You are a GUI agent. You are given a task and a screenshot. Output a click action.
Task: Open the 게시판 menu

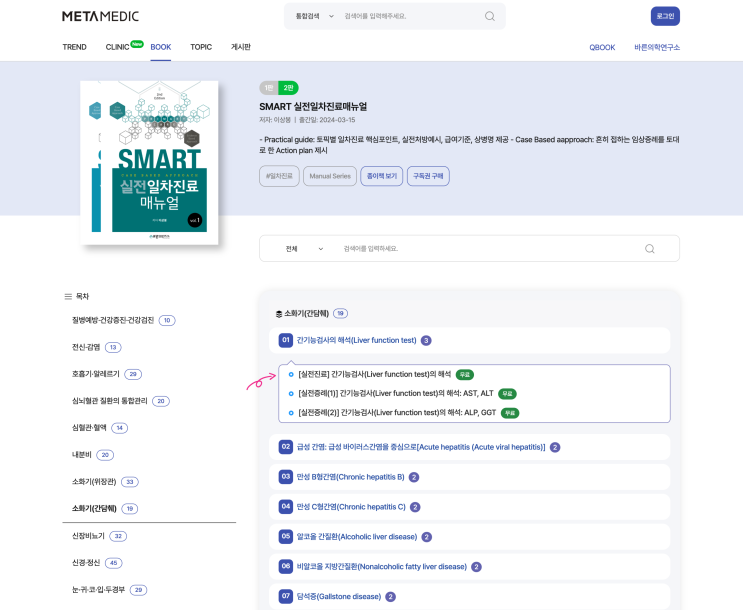[241, 47]
